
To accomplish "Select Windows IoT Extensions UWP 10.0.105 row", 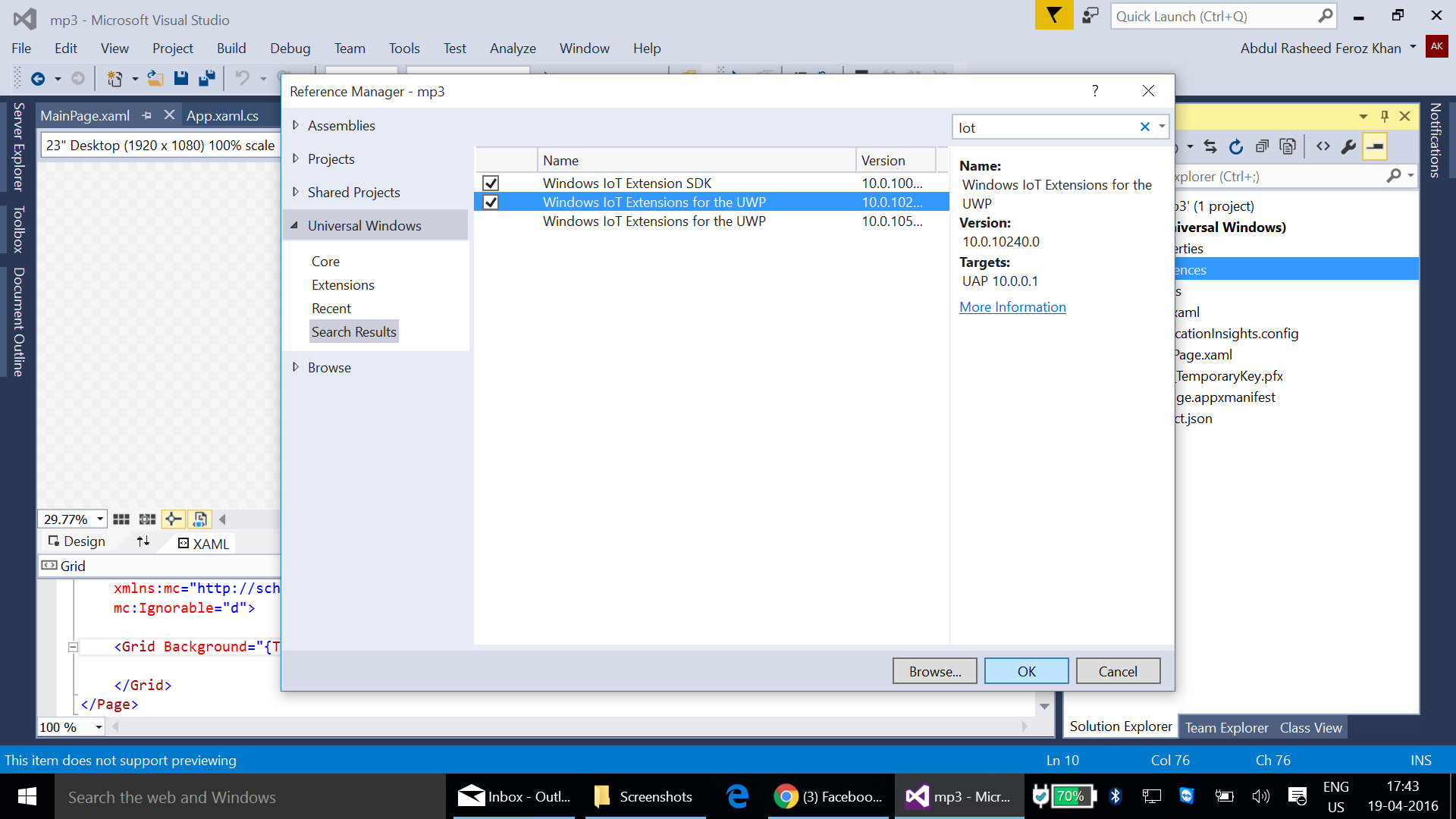I will [x=711, y=221].
